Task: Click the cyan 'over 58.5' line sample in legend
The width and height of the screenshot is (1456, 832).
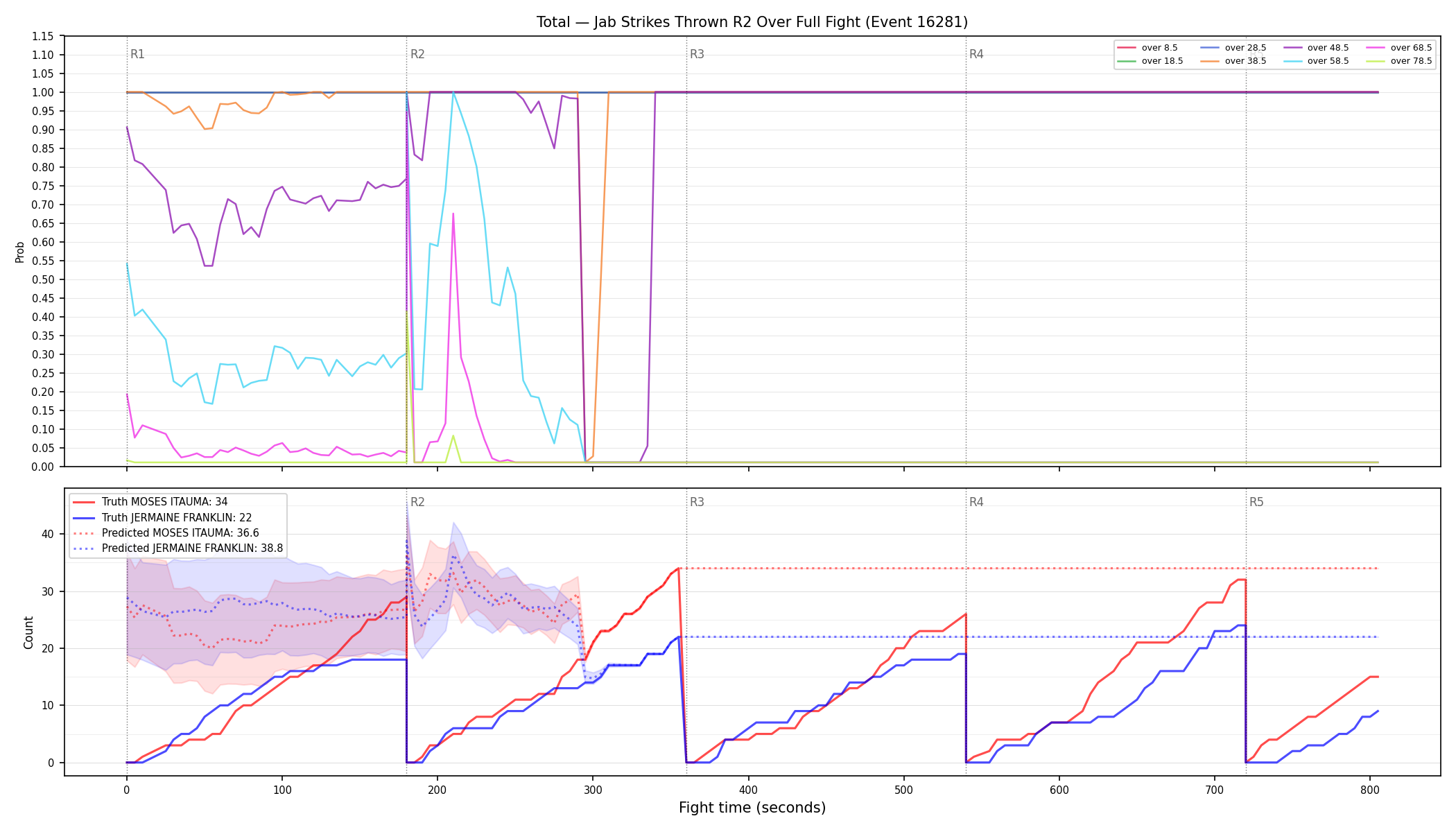Action: click(1292, 61)
